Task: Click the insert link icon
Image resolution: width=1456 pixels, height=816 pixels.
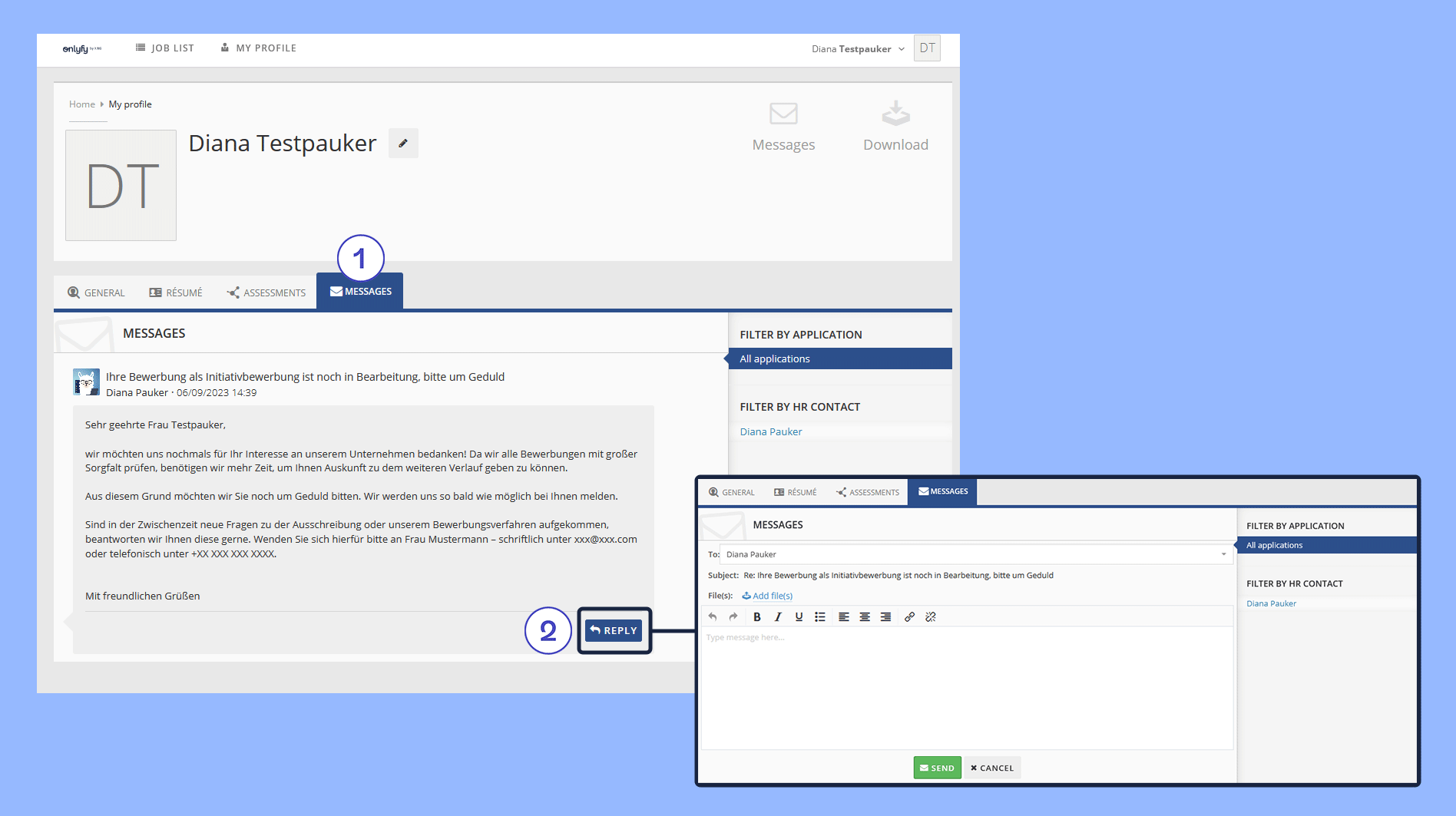Action: click(909, 616)
